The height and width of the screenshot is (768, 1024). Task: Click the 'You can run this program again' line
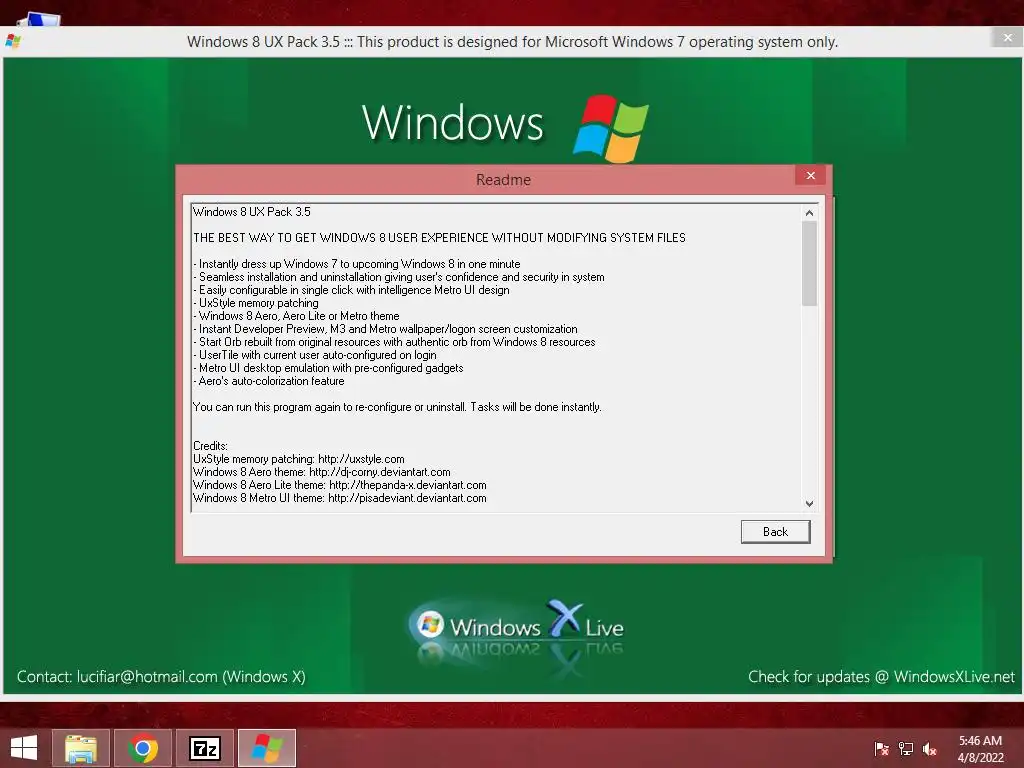(x=397, y=407)
